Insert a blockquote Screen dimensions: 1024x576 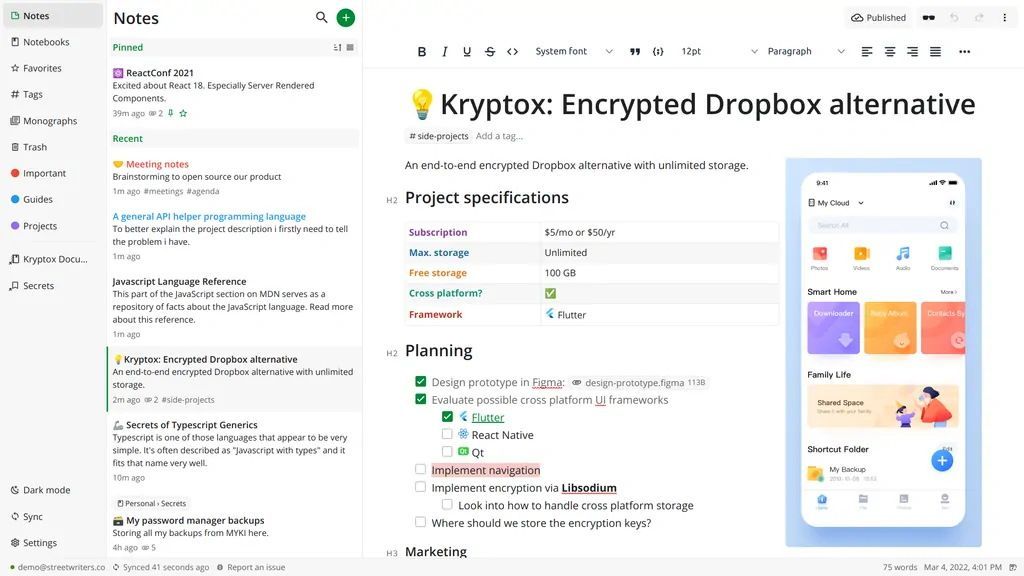[x=634, y=50]
